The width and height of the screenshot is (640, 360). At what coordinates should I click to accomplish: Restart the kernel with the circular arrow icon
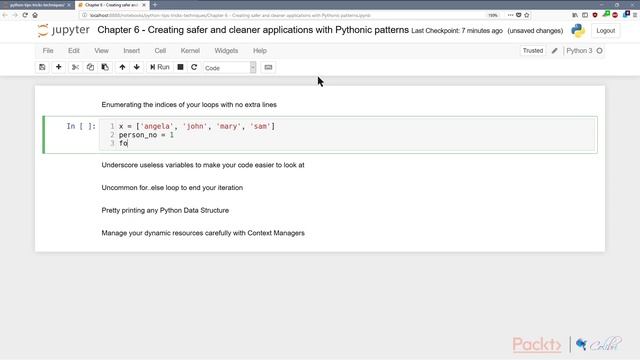click(194, 67)
